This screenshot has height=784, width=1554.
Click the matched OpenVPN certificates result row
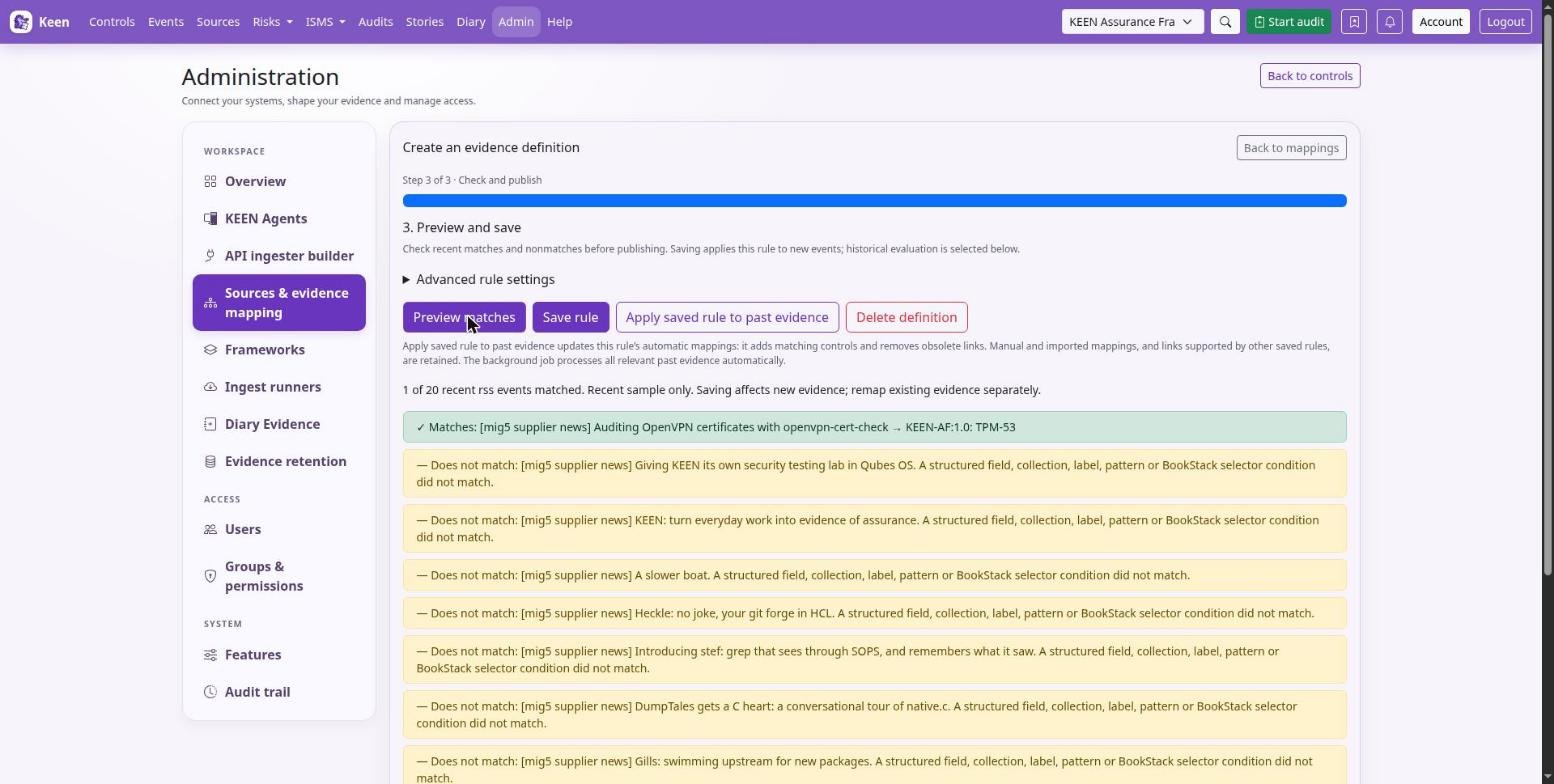pos(874,427)
